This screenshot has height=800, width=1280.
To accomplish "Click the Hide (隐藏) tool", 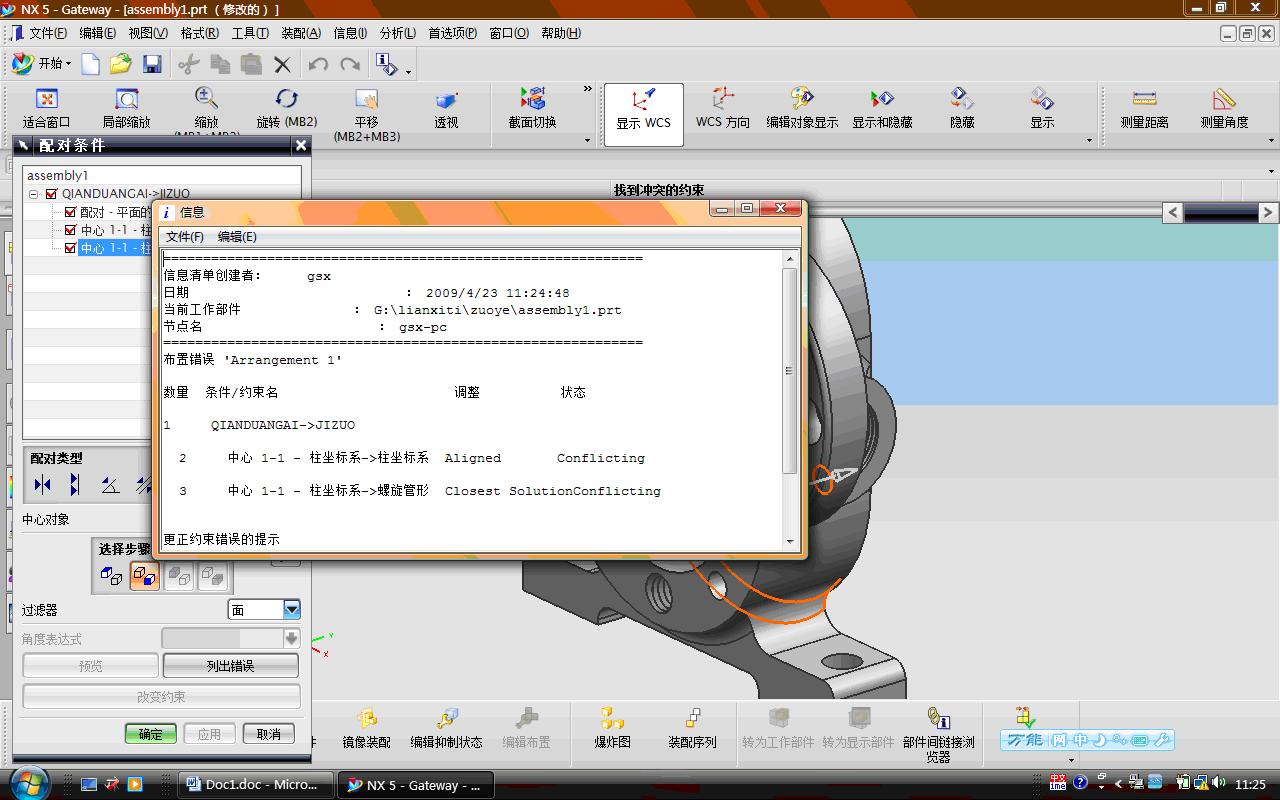I will 962,109.
